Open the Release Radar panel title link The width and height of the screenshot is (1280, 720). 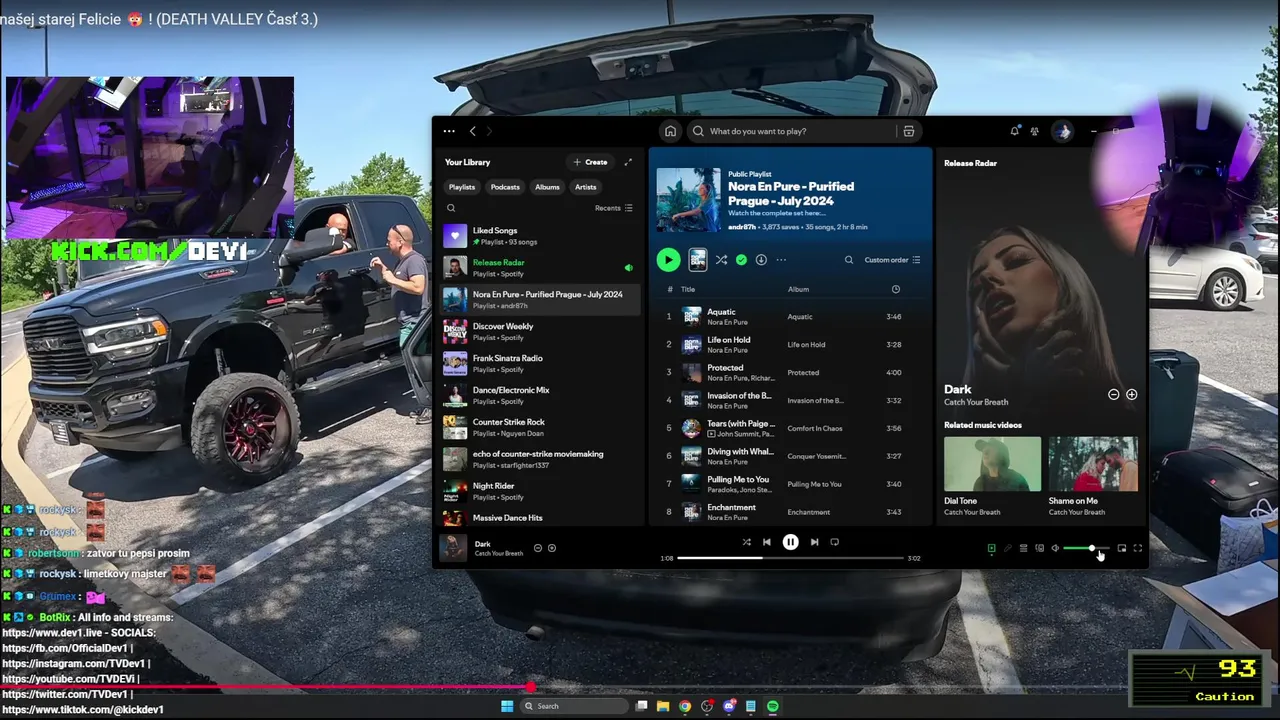point(970,163)
